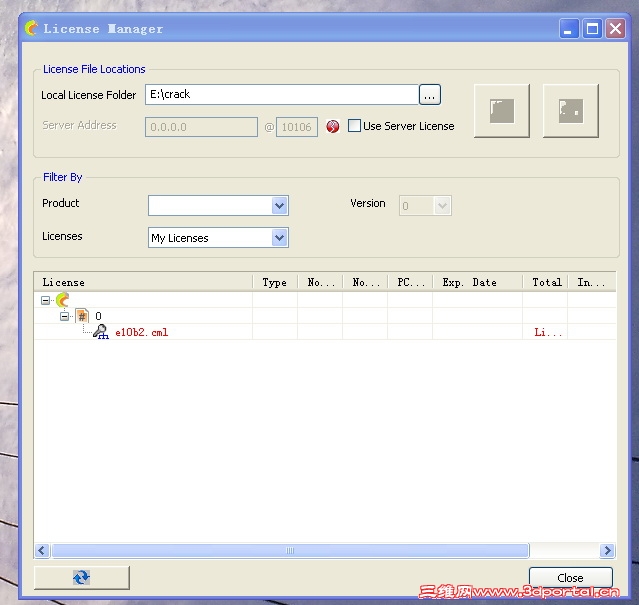Open the Licenses filter dropdown showing My Licenses
Viewport: 639px width, 605px height.
(279, 238)
